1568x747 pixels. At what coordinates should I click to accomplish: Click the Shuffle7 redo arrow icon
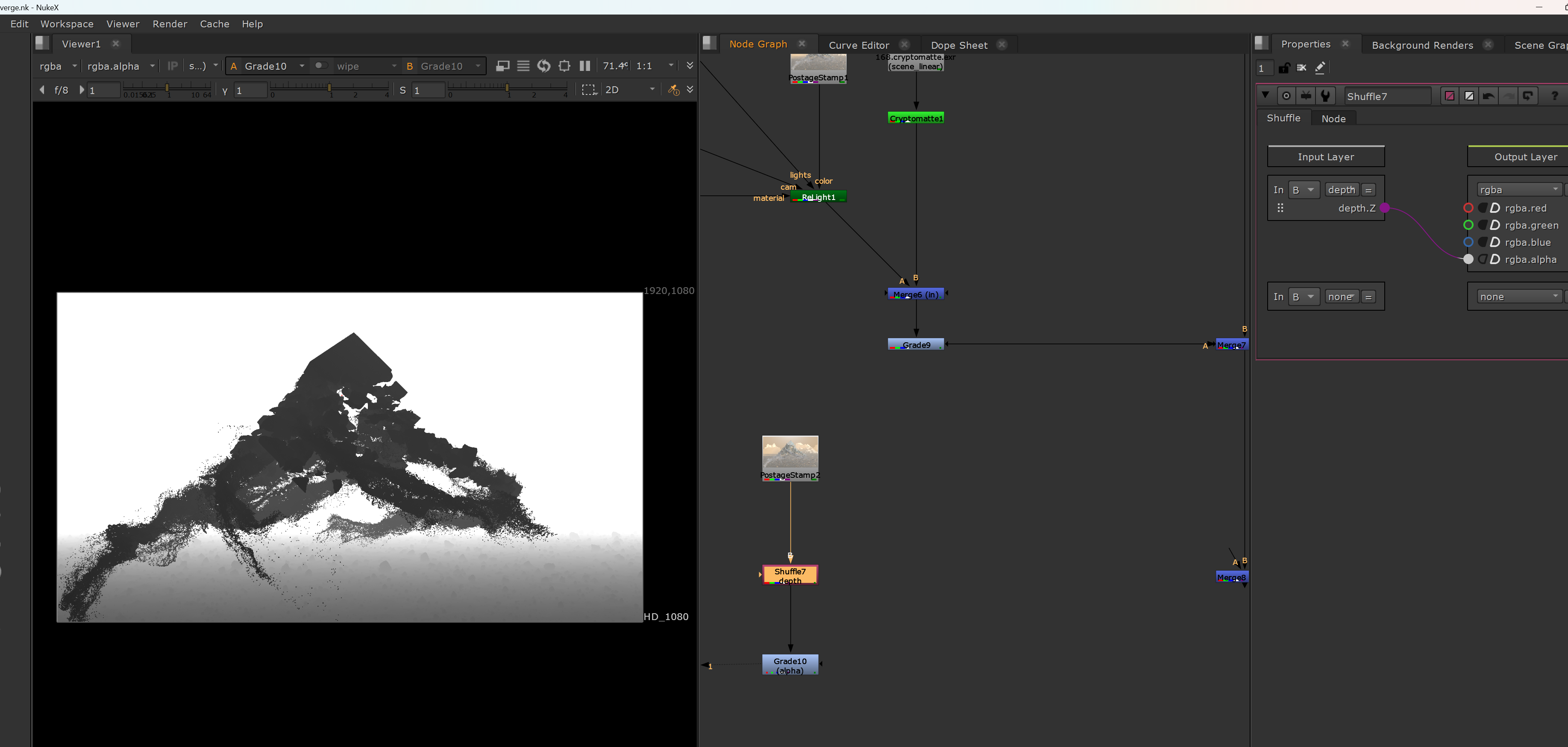click(1508, 96)
